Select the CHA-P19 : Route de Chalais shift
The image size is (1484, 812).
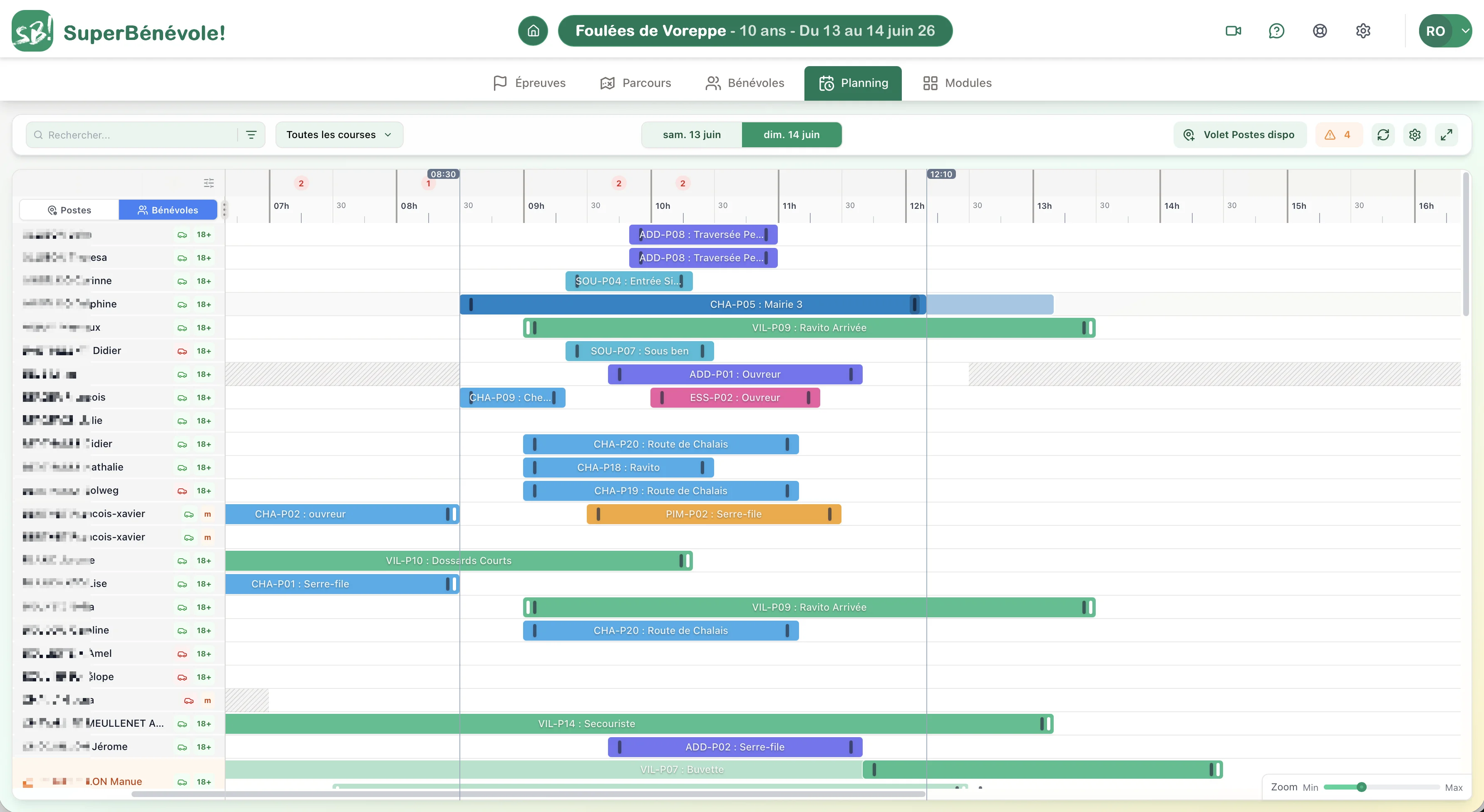661,491
